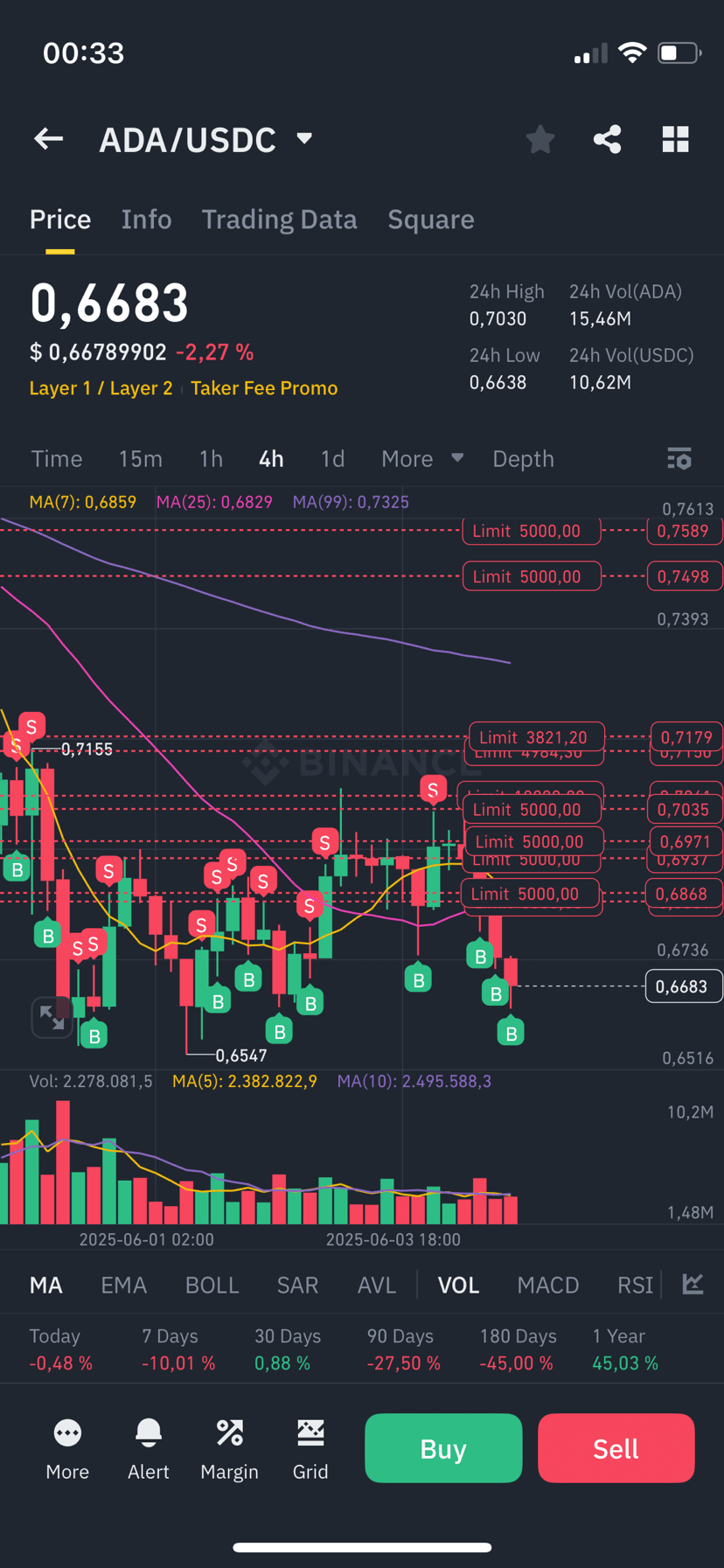Viewport: 724px width, 1568px height.
Task: Tap the 24h Low value 0,6638
Action: [498, 382]
